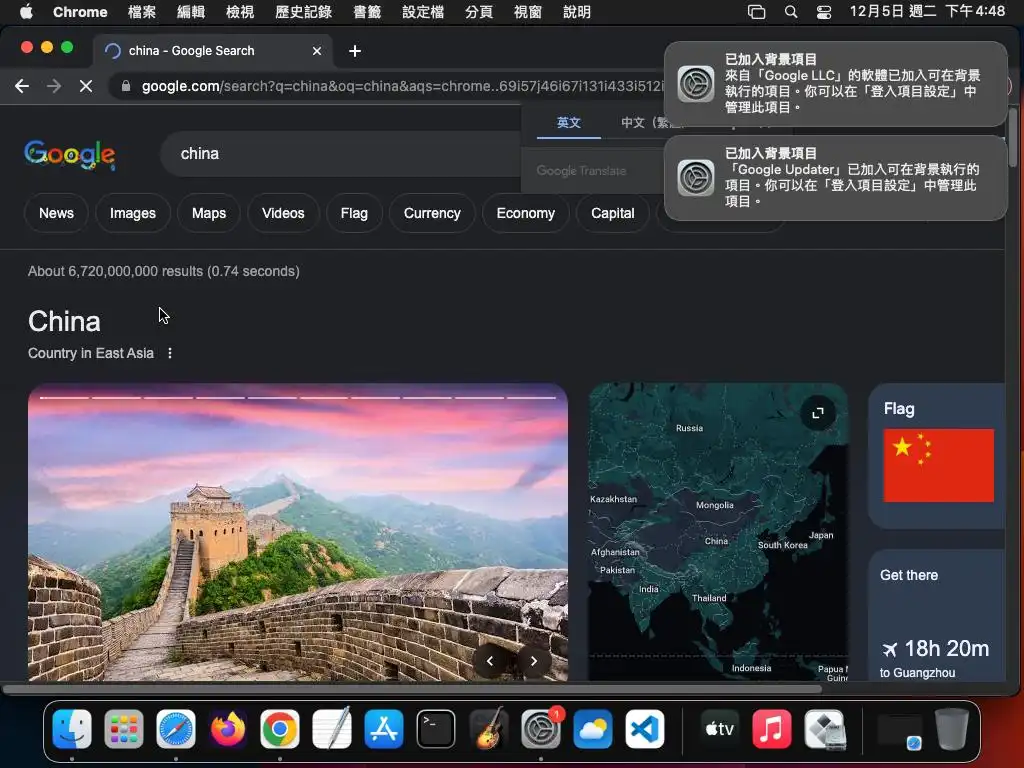This screenshot has width=1024, height=768.
Task: Open the Weather app in dock
Action: 592,729
